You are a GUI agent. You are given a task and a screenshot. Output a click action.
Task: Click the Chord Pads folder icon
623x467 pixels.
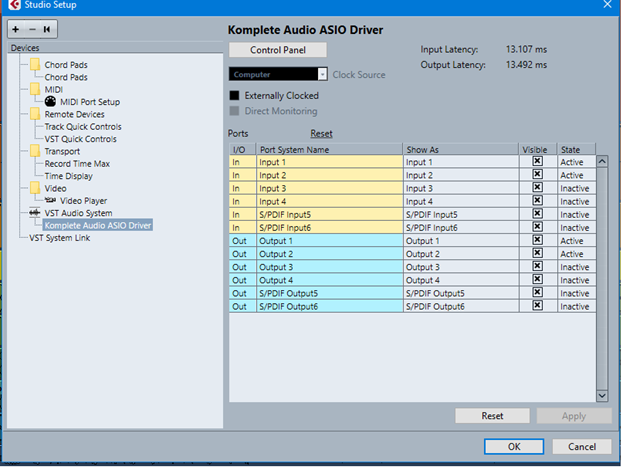click(35, 64)
